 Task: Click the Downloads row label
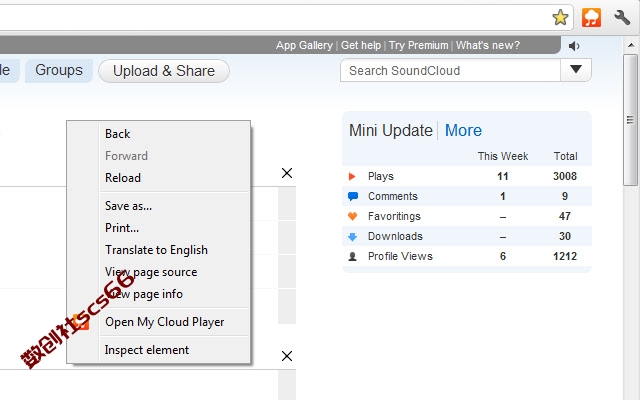pyautogui.click(x=395, y=236)
